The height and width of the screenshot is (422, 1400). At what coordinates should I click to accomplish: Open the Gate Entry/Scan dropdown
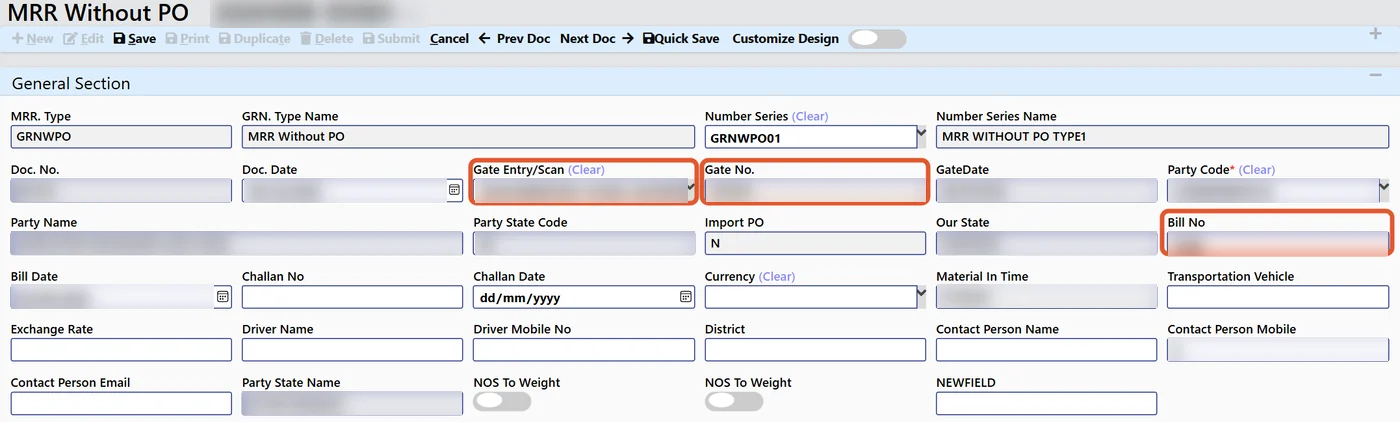click(x=690, y=187)
